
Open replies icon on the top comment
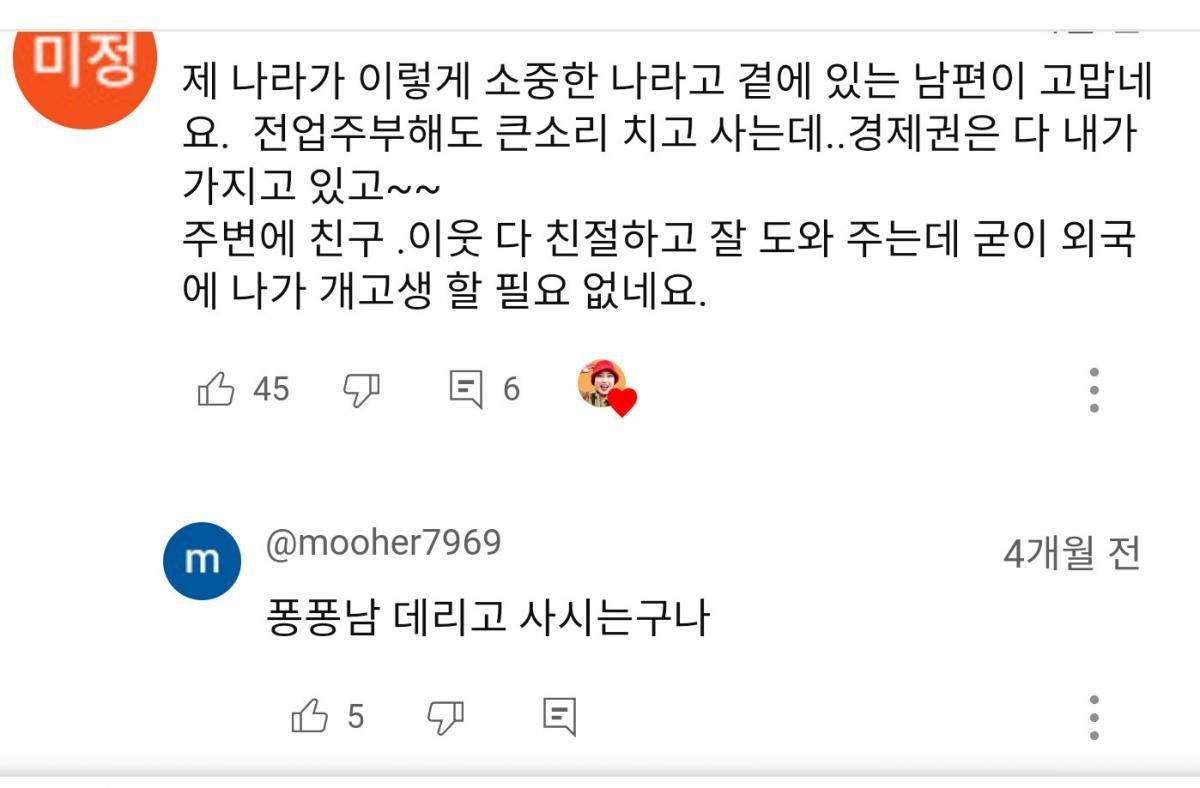[x=466, y=388]
